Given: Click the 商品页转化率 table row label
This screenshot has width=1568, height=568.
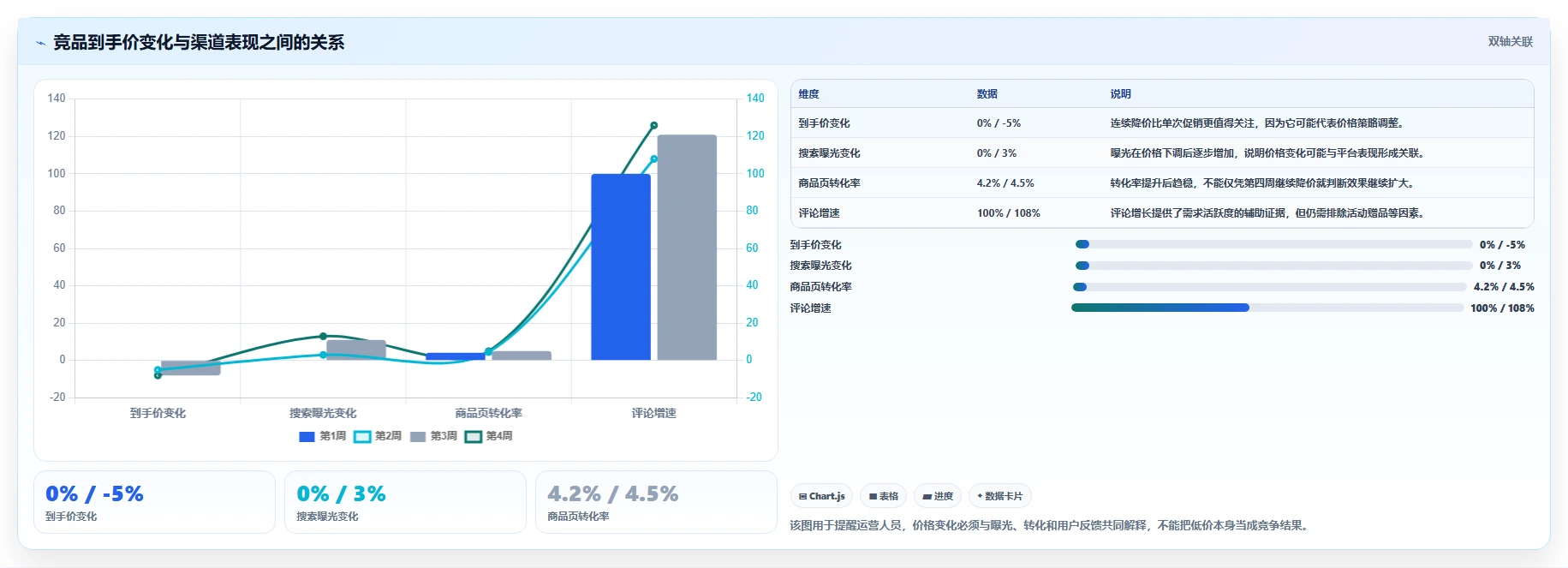Looking at the screenshot, I should point(829,183).
